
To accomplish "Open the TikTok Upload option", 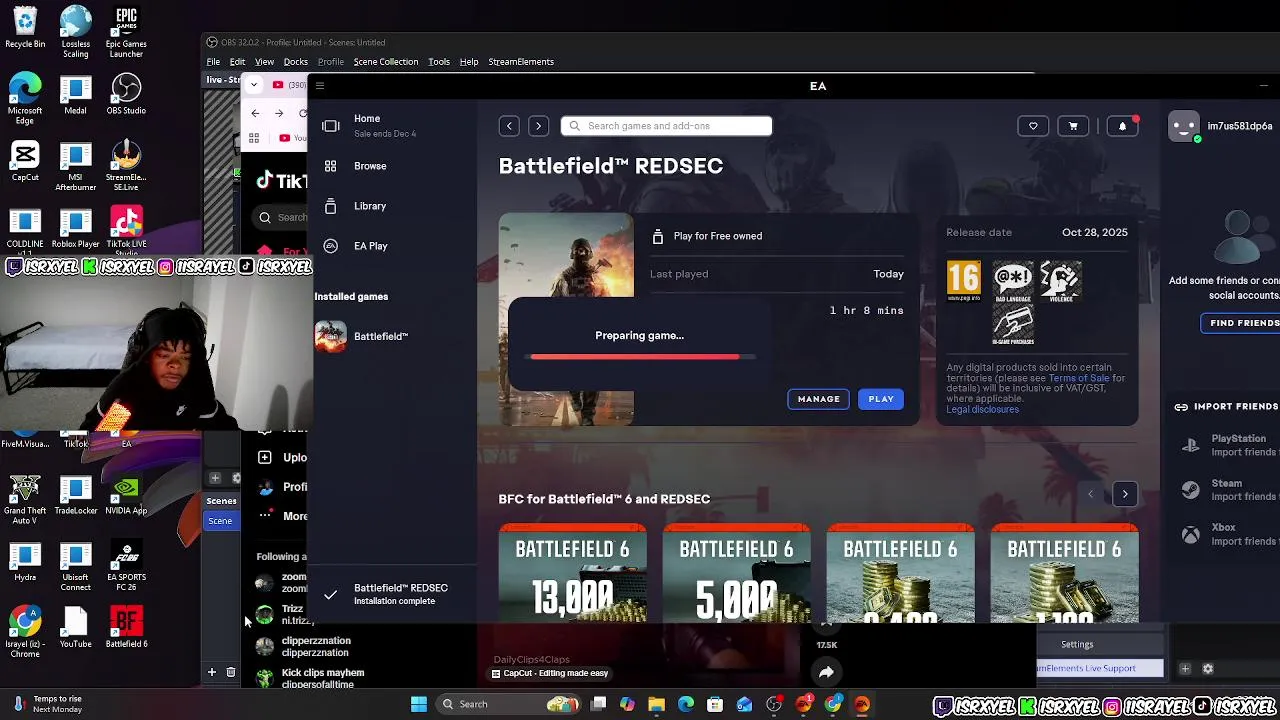I will tap(282, 458).
